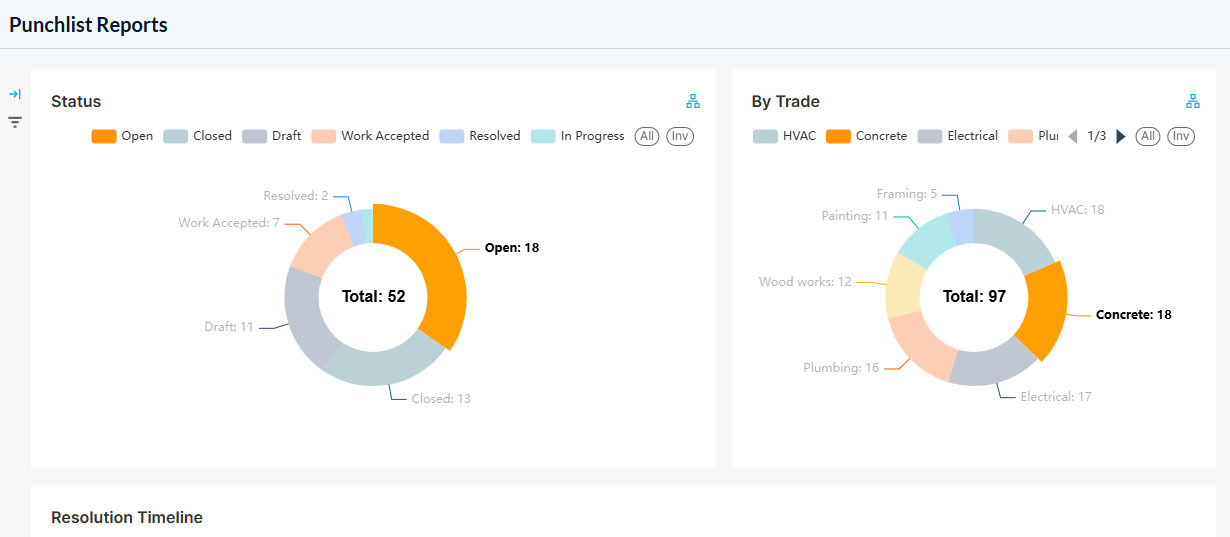The width and height of the screenshot is (1230, 537).
Task: Toggle In Progress legend item
Action: [577, 136]
